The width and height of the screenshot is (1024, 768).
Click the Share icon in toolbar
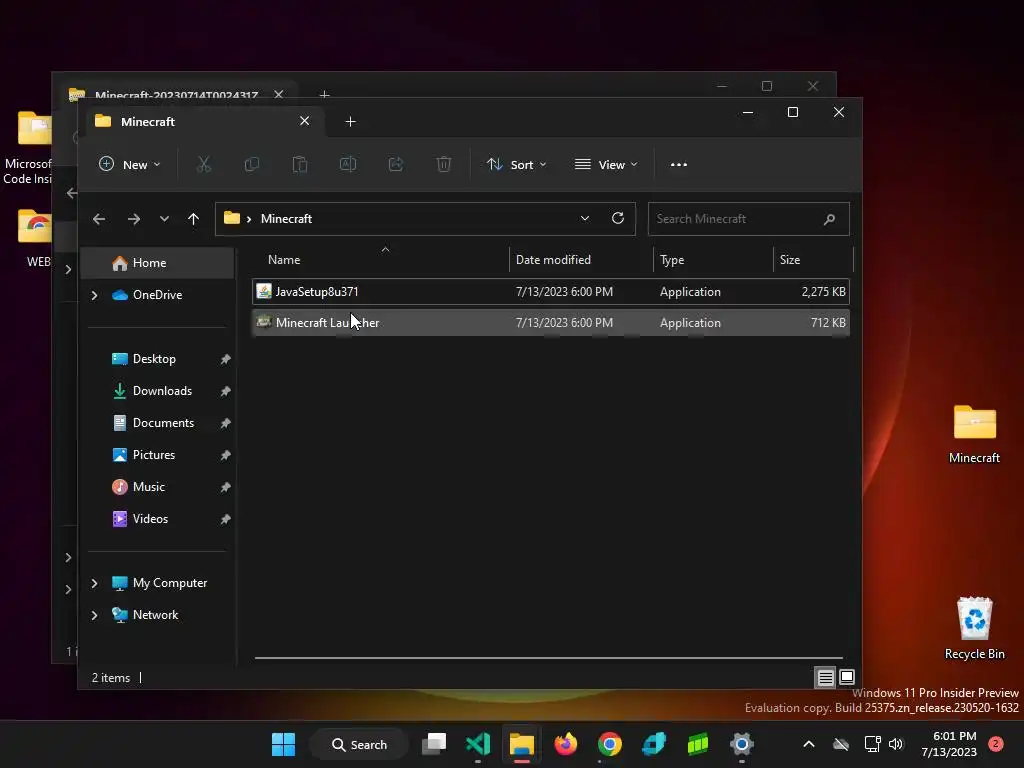(396, 165)
